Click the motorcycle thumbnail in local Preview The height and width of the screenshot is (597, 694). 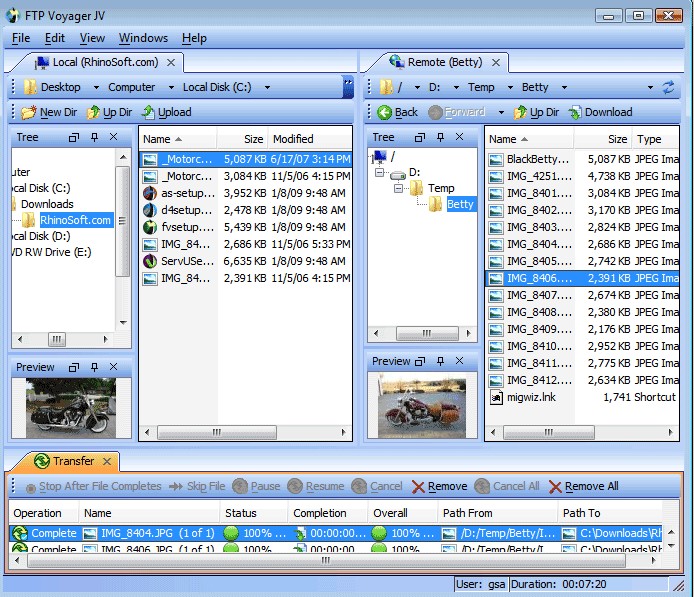[x=71, y=406]
